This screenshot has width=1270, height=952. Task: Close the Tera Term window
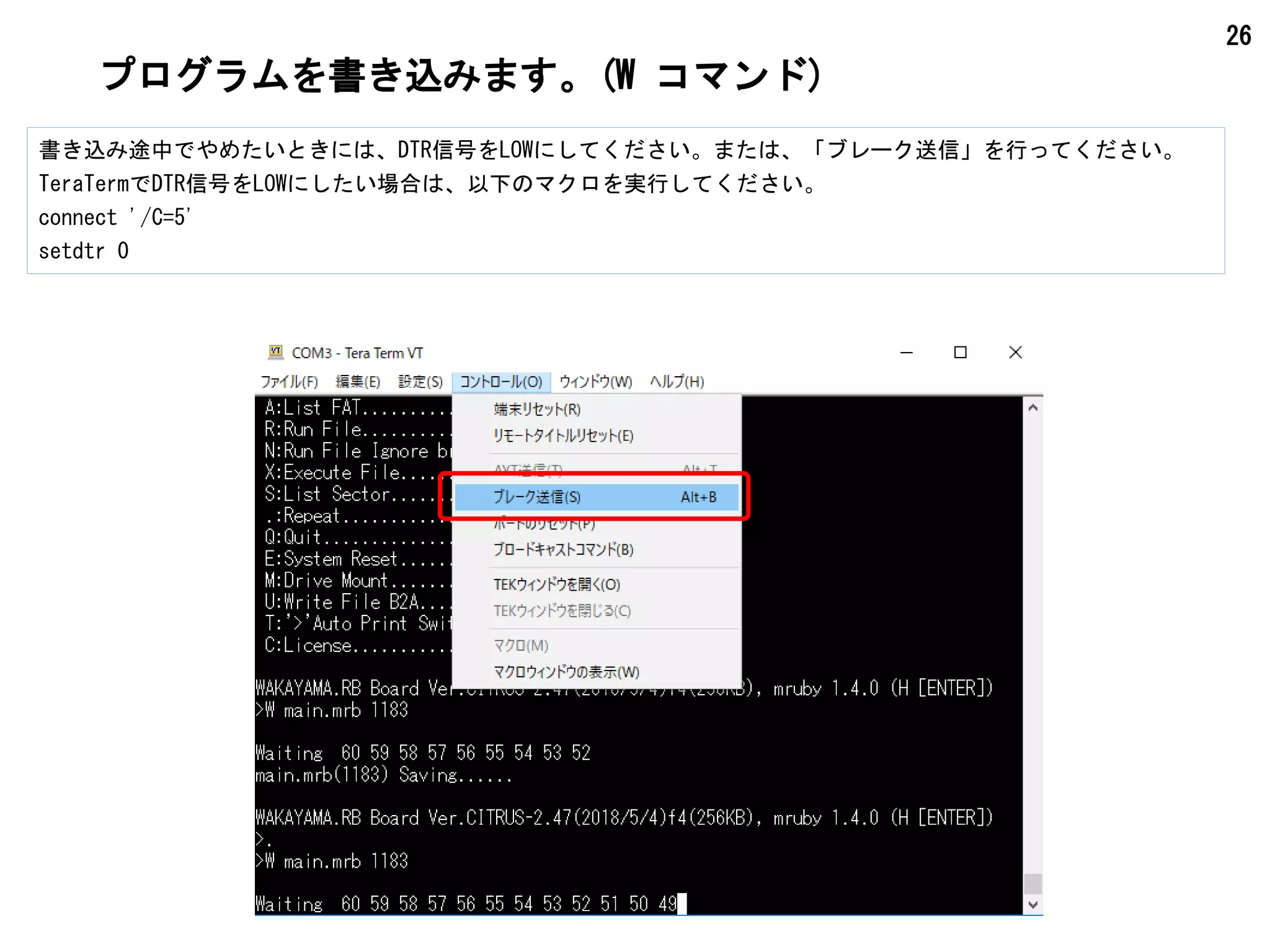point(1015,353)
